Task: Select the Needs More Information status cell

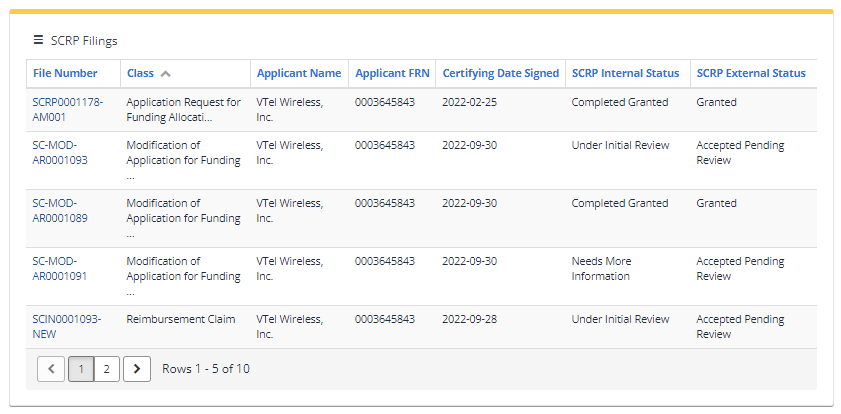Action: click(601, 269)
